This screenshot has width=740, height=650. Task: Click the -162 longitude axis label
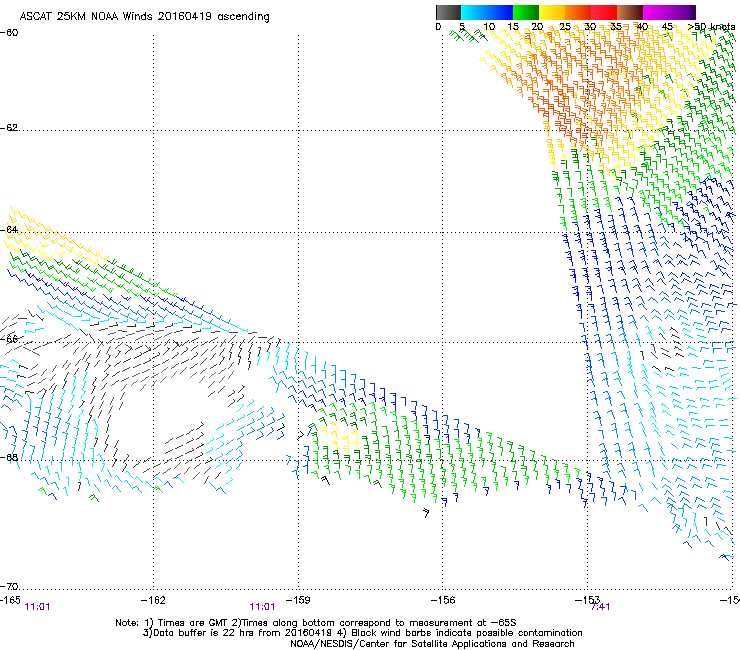pos(153,599)
